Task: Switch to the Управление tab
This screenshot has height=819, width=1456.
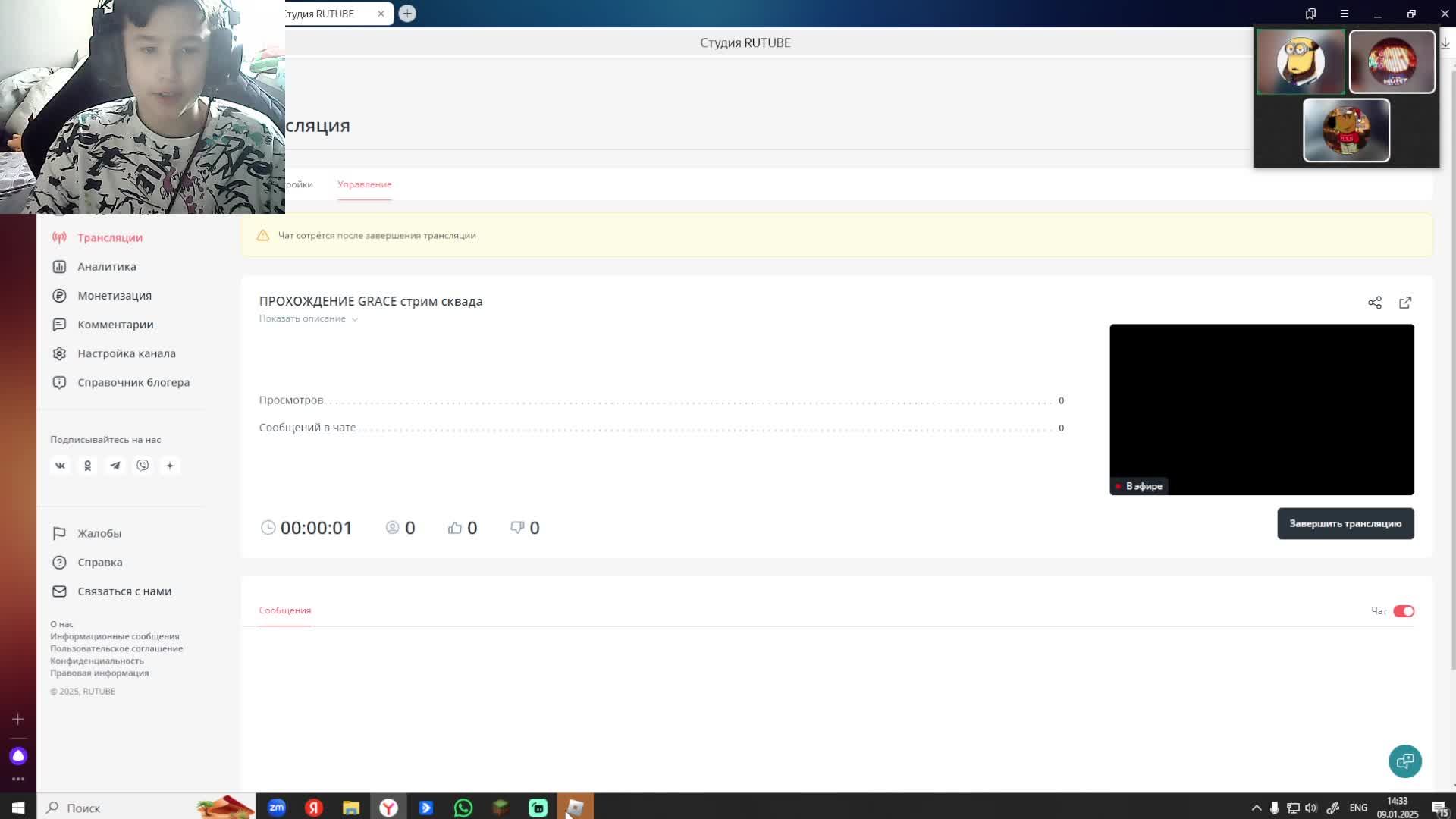Action: click(x=364, y=184)
